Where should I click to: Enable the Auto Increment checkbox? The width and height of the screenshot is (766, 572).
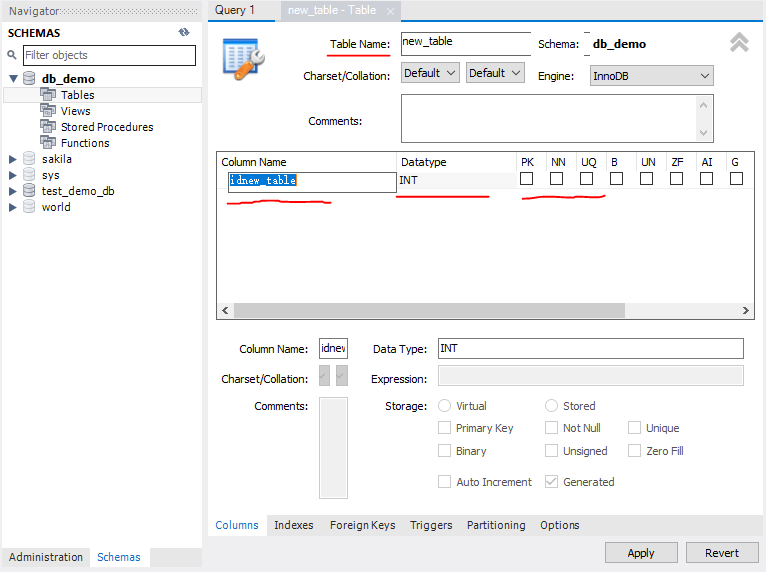[x=445, y=482]
